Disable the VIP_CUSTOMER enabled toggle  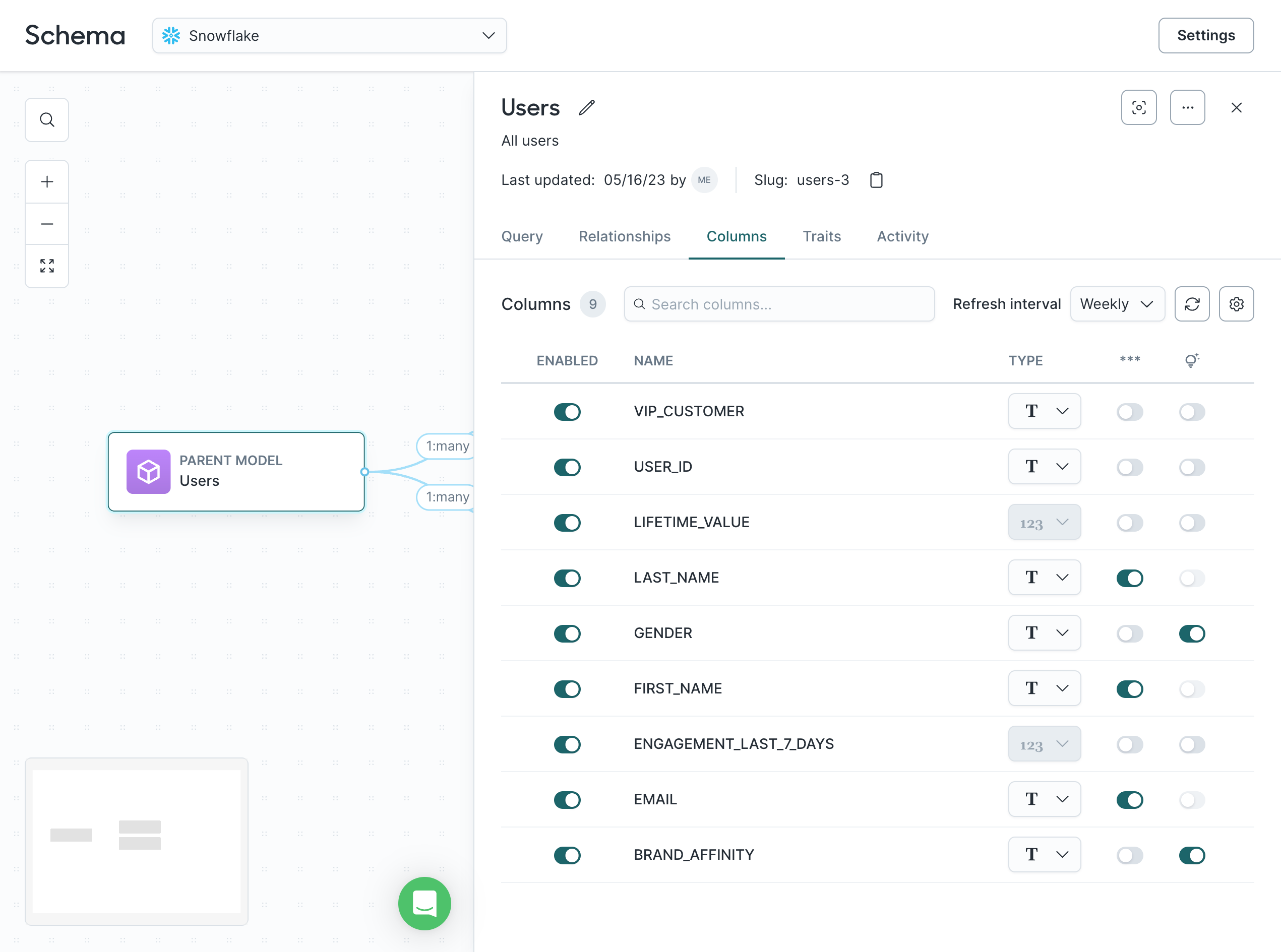pos(567,411)
